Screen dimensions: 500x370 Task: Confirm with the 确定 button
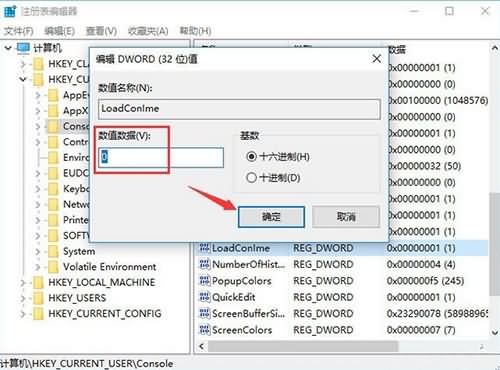(271, 217)
